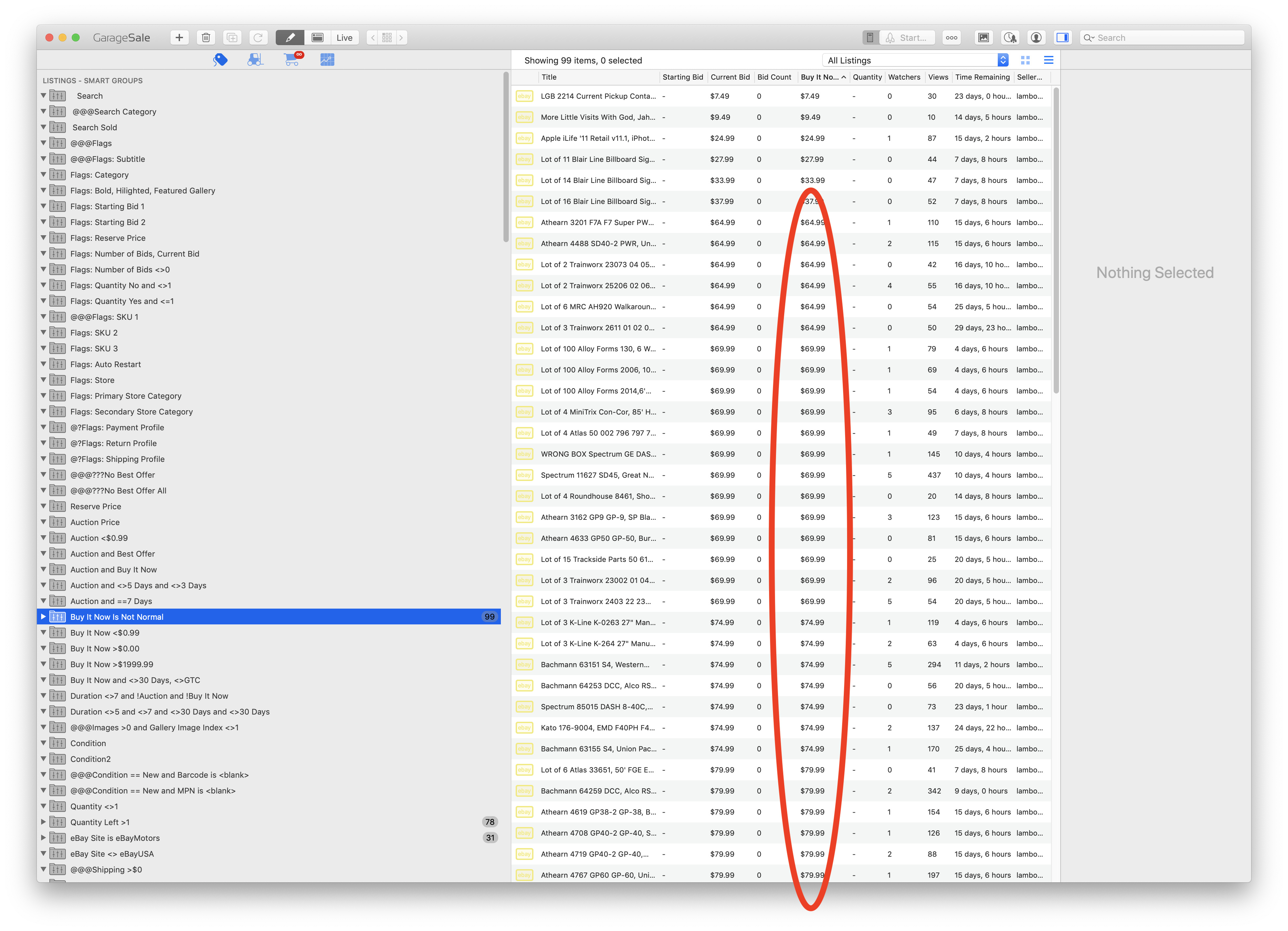Select Flags: Reserve Price smart group
The image size is (1288, 931).
point(269,238)
